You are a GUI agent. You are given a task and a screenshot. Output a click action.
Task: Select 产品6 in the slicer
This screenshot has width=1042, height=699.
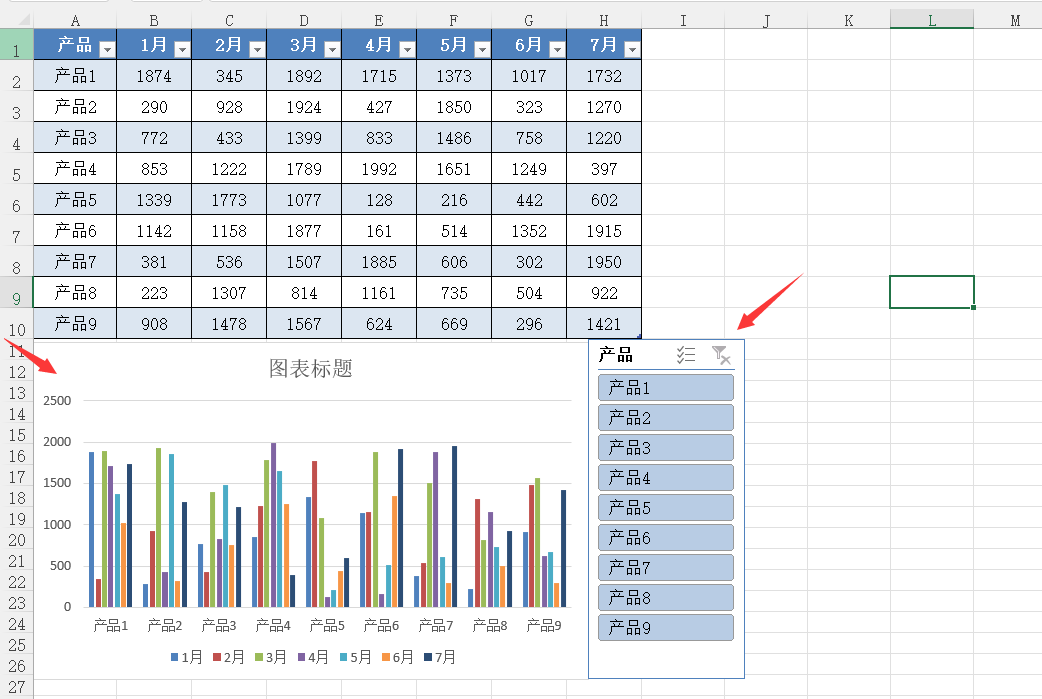(x=666, y=538)
